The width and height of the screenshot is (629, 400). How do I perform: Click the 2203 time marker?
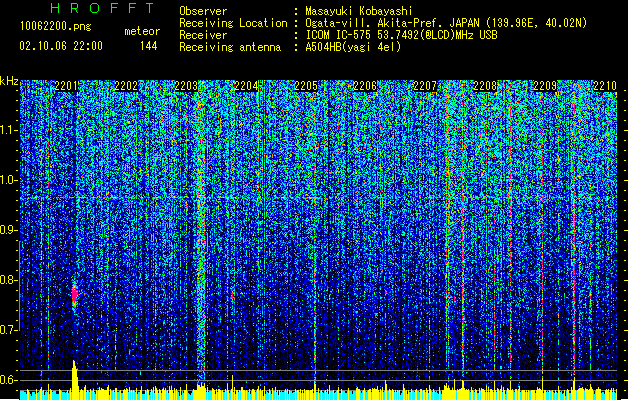(x=186, y=86)
